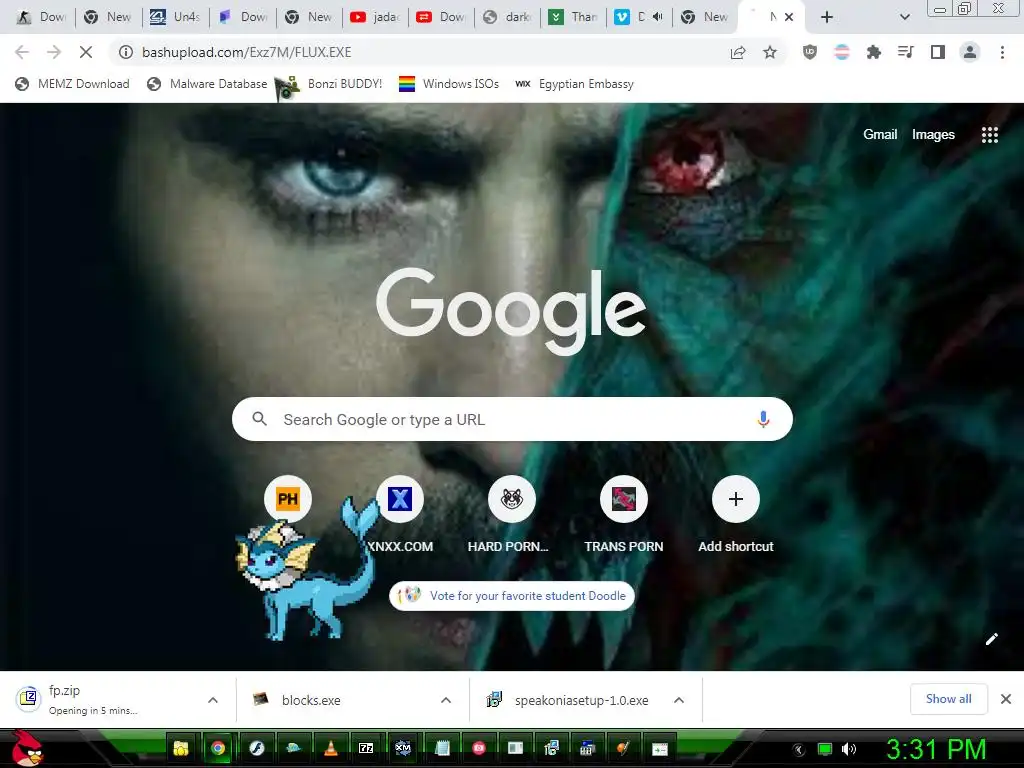The width and height of the screenshot is (1024, 768).
Task: Open the speakoniasetup-1.0.exe download item
Action: 569,700
